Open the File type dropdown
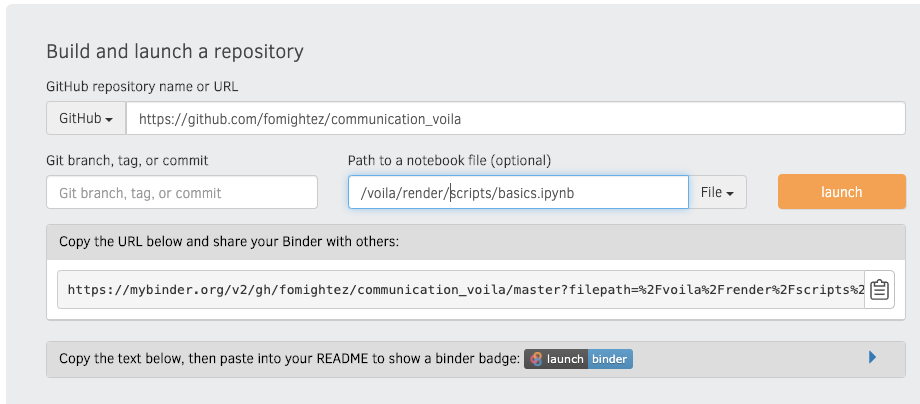The width and height of the screenshot is (920, 404). 718,192
